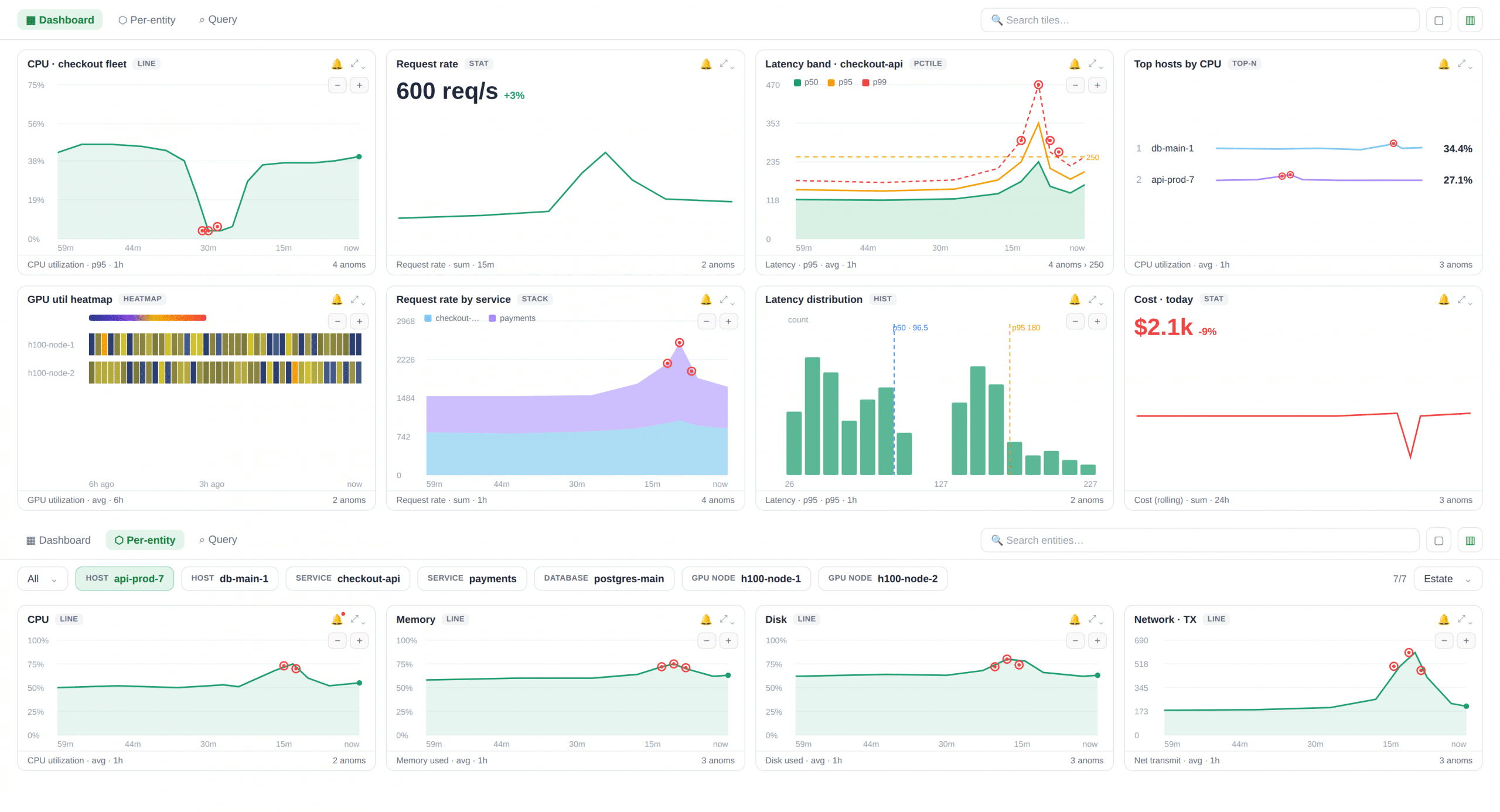Toggle single-column layout beside Search entities

pyautogui.click(x=1438, y=540)
